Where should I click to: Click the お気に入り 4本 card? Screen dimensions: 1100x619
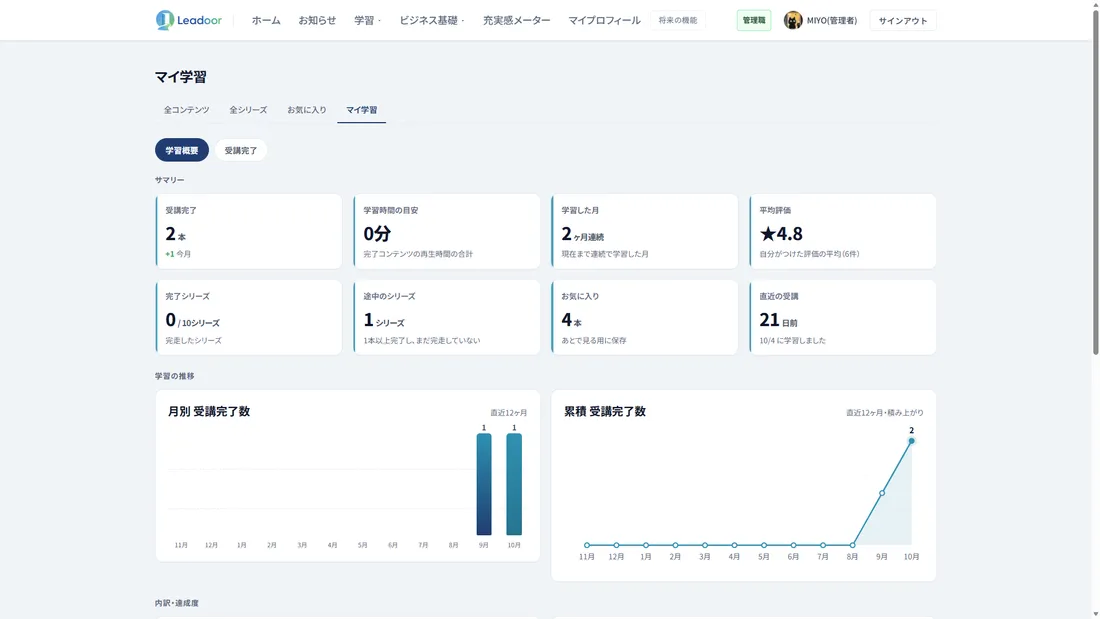(645, 317)
